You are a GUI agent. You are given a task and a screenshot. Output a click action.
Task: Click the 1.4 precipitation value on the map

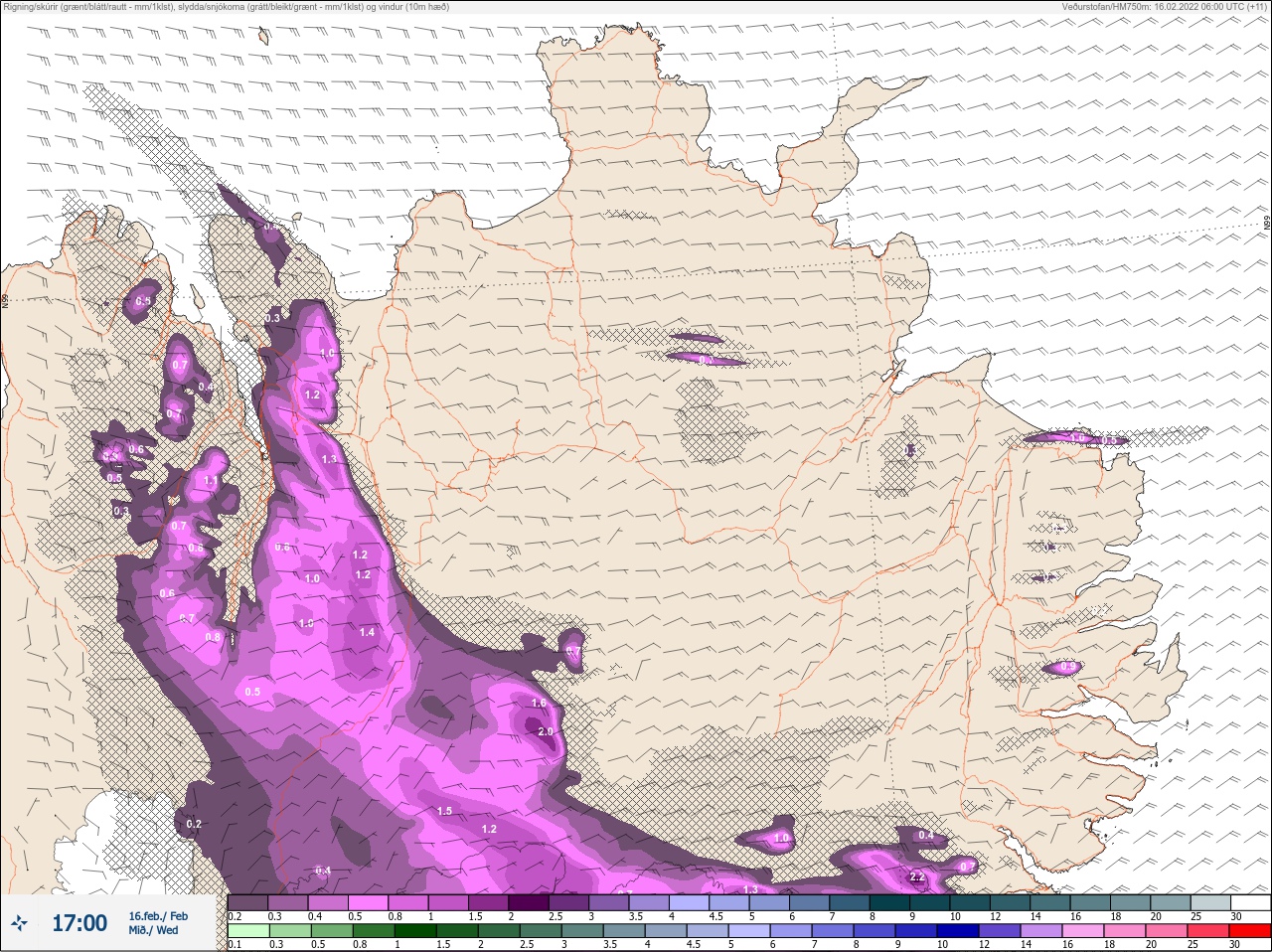point(367,632)
